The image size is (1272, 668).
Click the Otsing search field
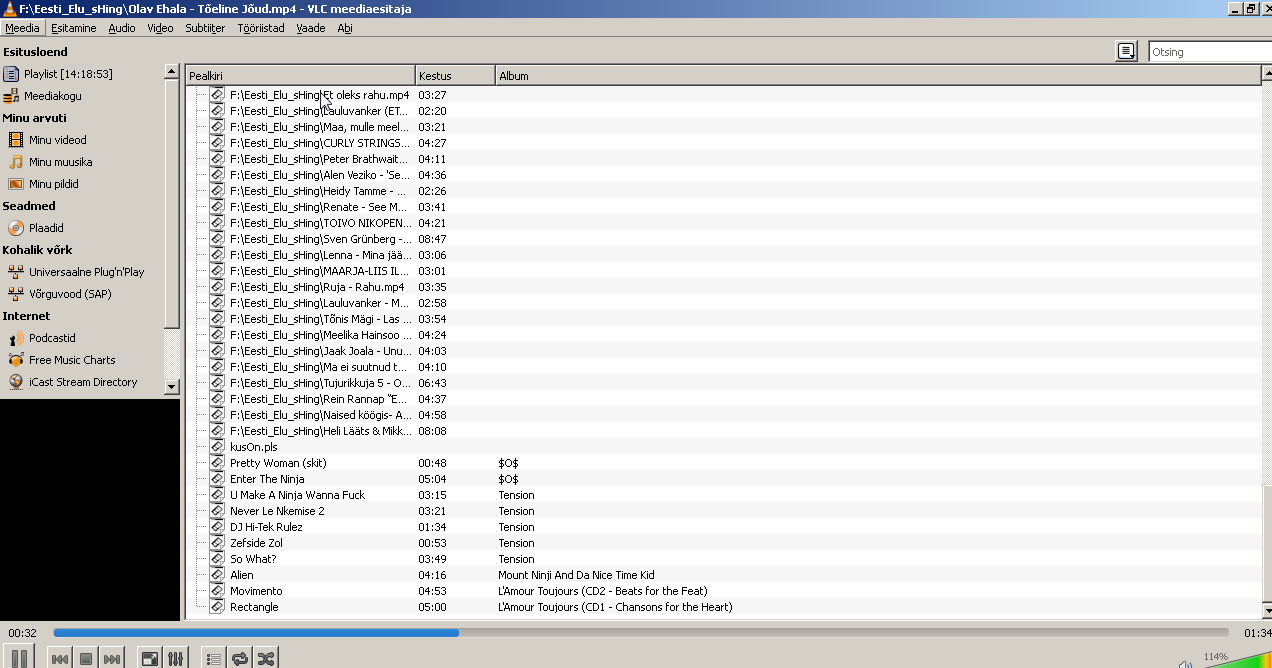point(1209,52)
